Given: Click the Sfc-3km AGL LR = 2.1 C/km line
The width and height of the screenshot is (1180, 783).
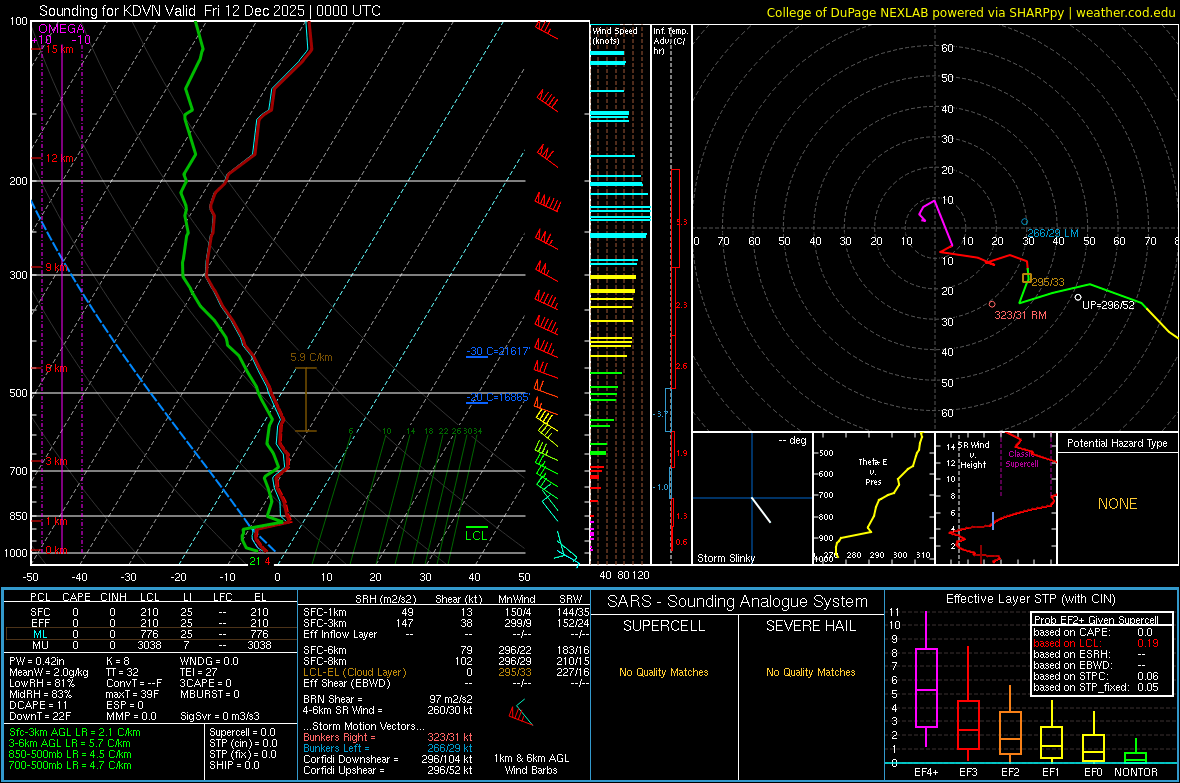Looking at the screenshot, I should point(75,732).
